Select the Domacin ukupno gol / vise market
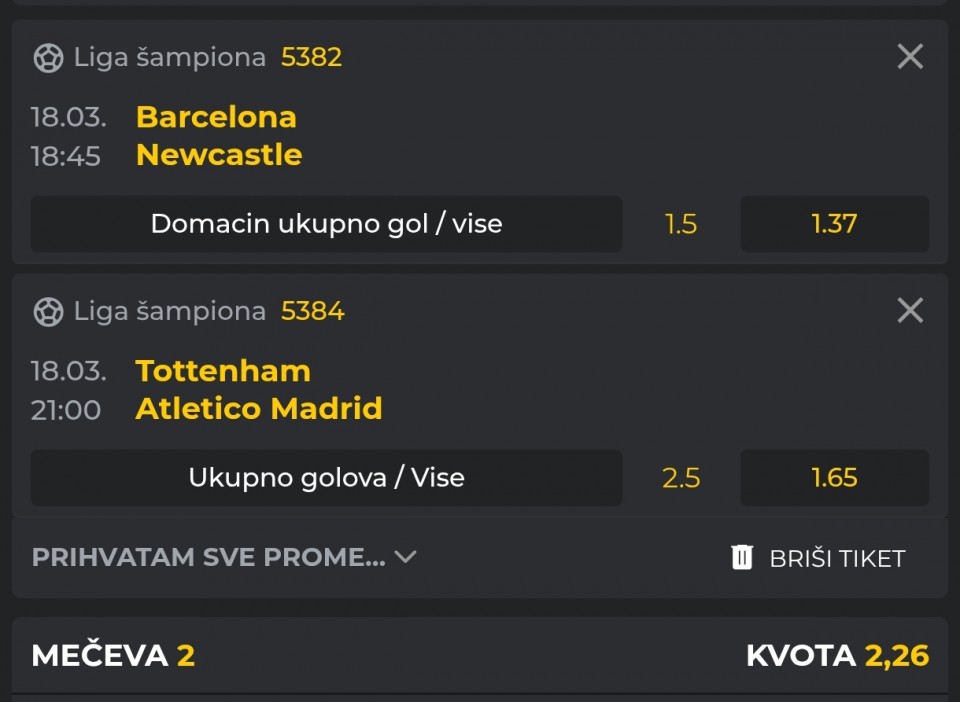Screen dimensions: 960x702 click(326, 224)
